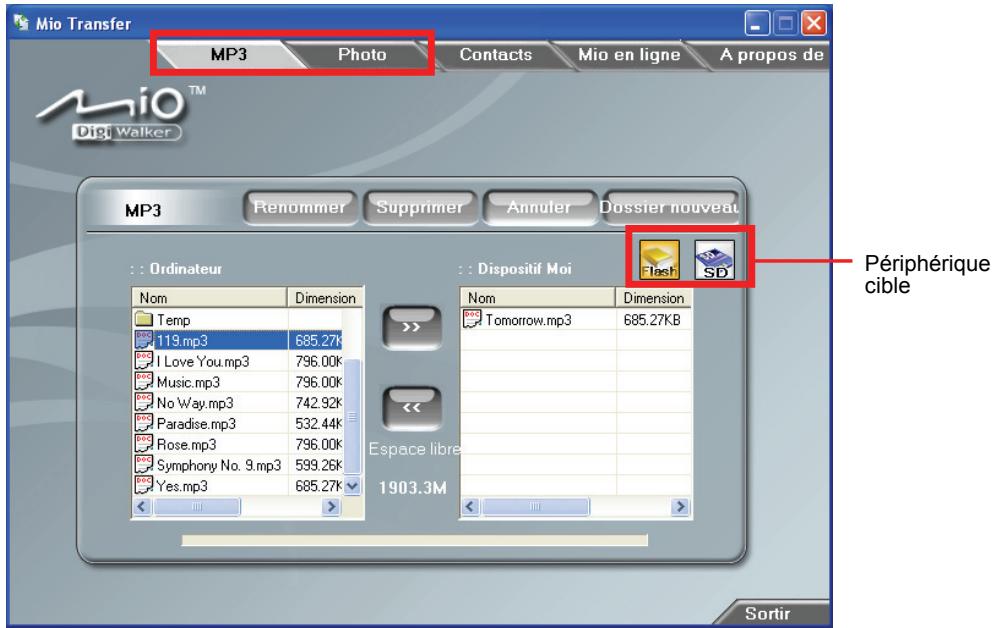This screenshot has width=993, height=628.
Task: Click computer list scroll-left arrow
Action: 142,506
